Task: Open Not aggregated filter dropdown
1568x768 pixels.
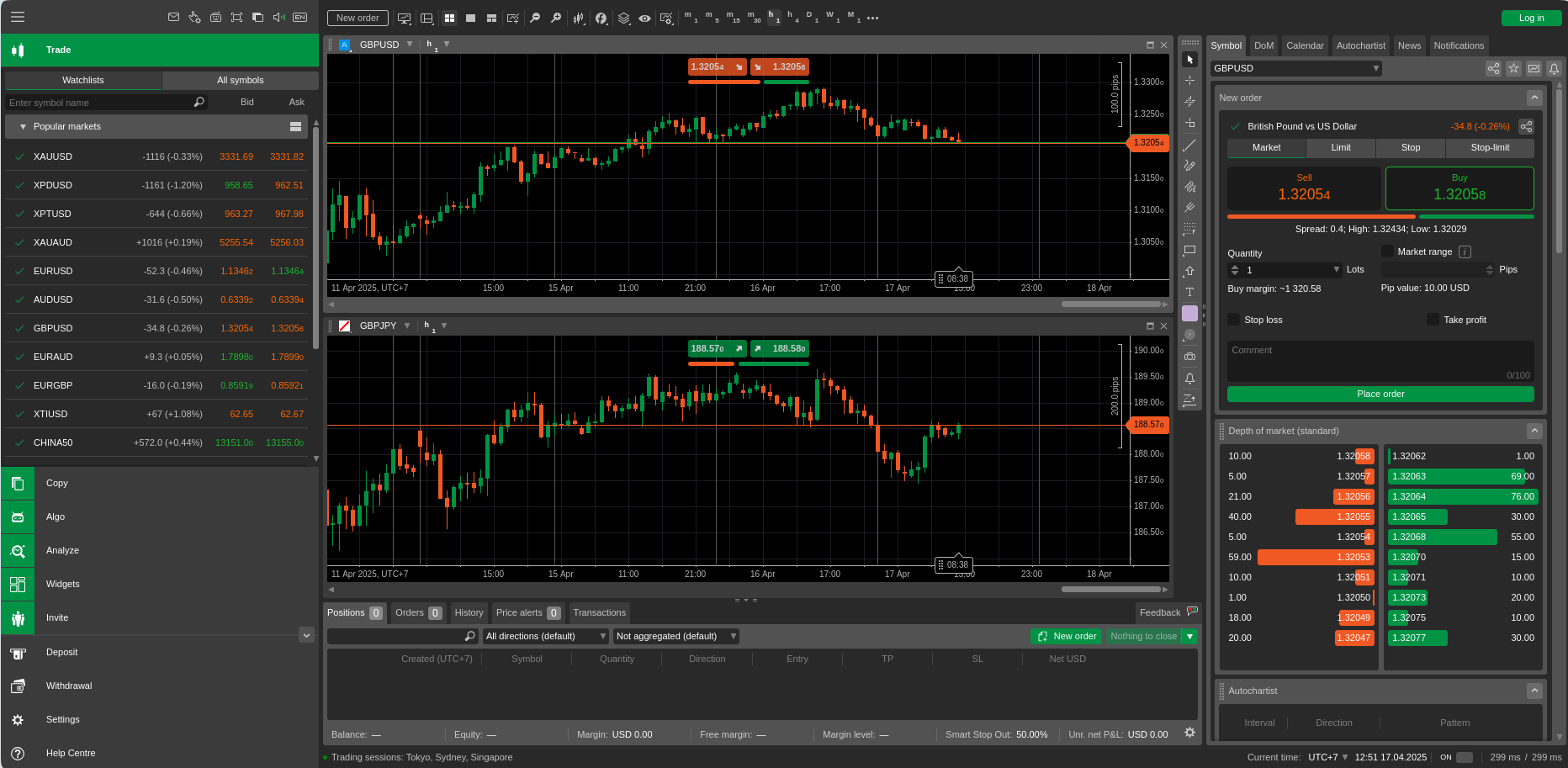Action: coord(676,636)
